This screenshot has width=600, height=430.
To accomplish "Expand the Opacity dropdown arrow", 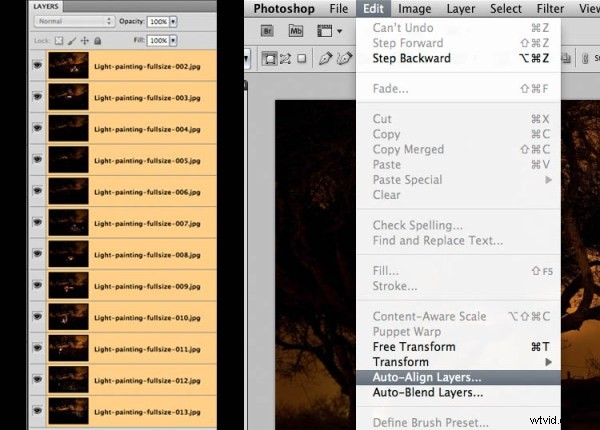I will [176, 20].
